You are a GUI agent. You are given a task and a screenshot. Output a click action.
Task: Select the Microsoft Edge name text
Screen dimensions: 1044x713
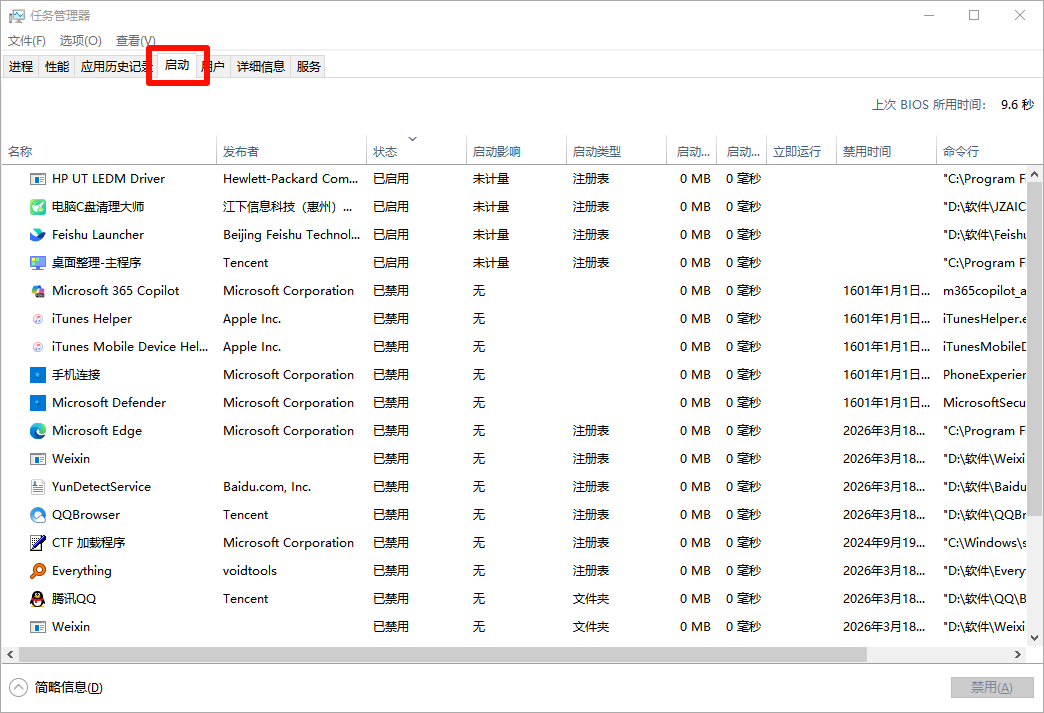pos(97,431)
